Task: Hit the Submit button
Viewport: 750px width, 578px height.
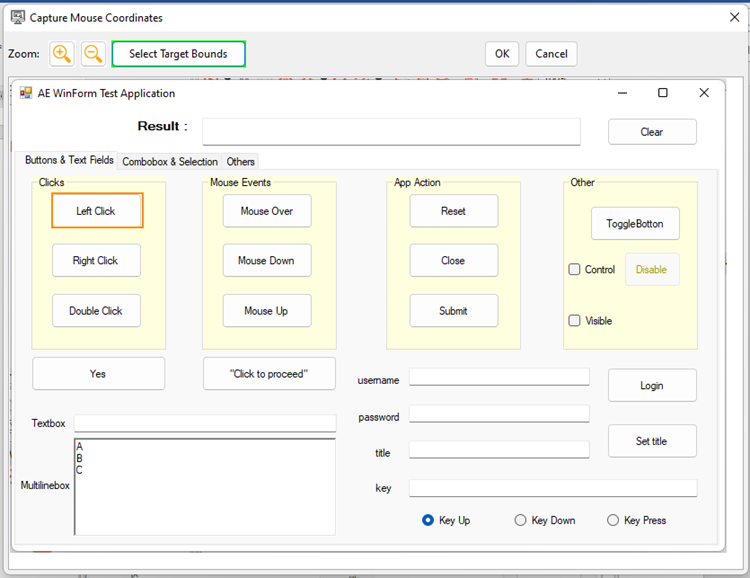Action: [x=453, y=311]
